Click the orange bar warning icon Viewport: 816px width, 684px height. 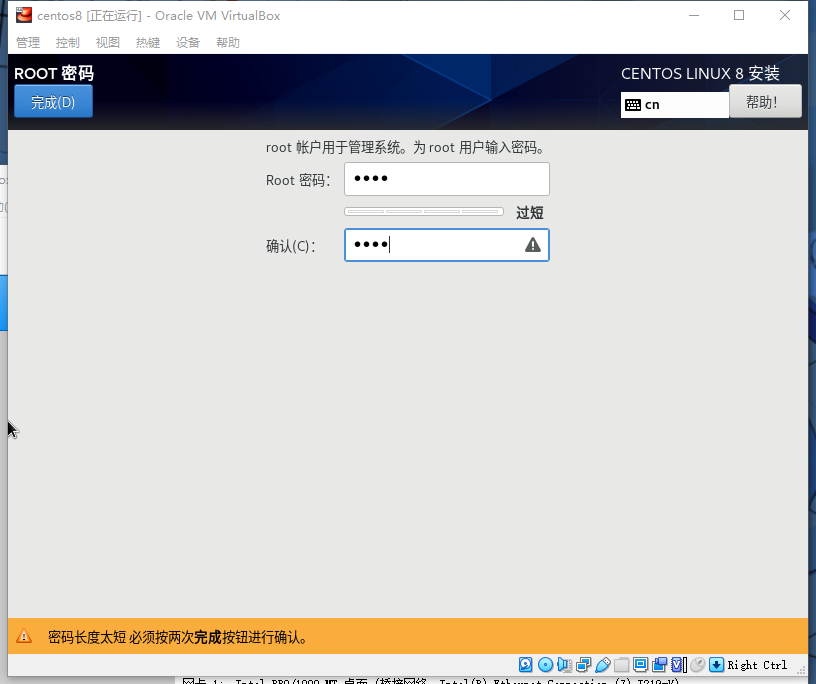[x=24, y=636]
